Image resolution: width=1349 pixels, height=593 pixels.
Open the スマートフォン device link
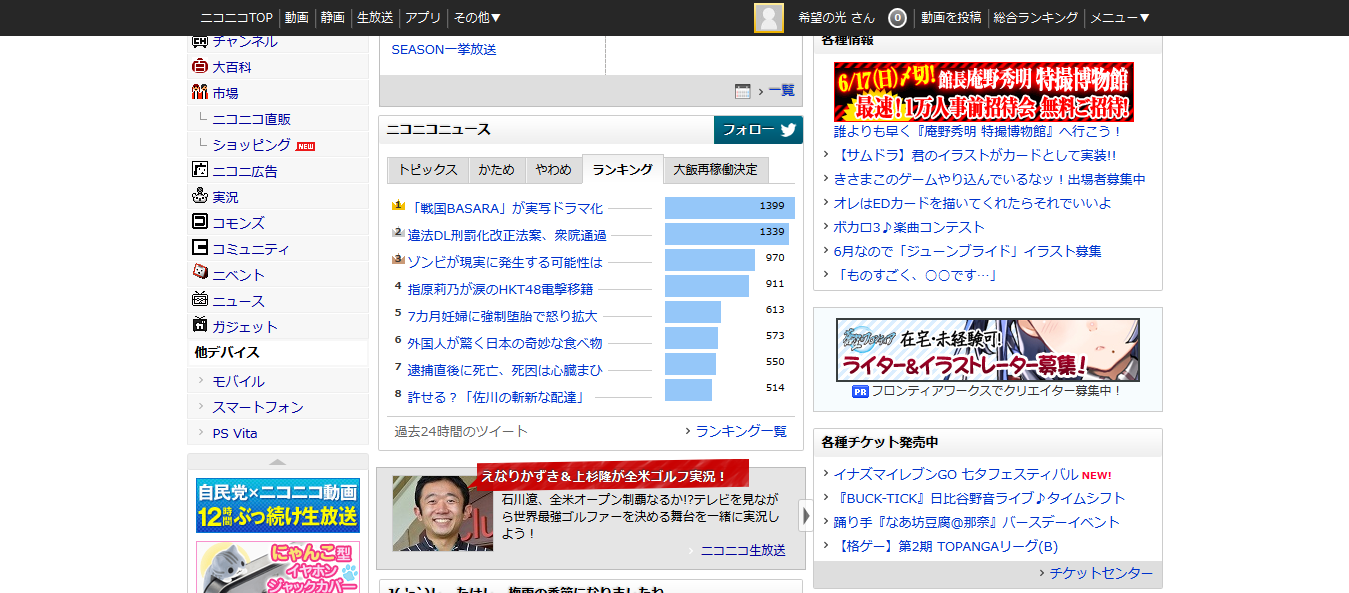(258, 407)
